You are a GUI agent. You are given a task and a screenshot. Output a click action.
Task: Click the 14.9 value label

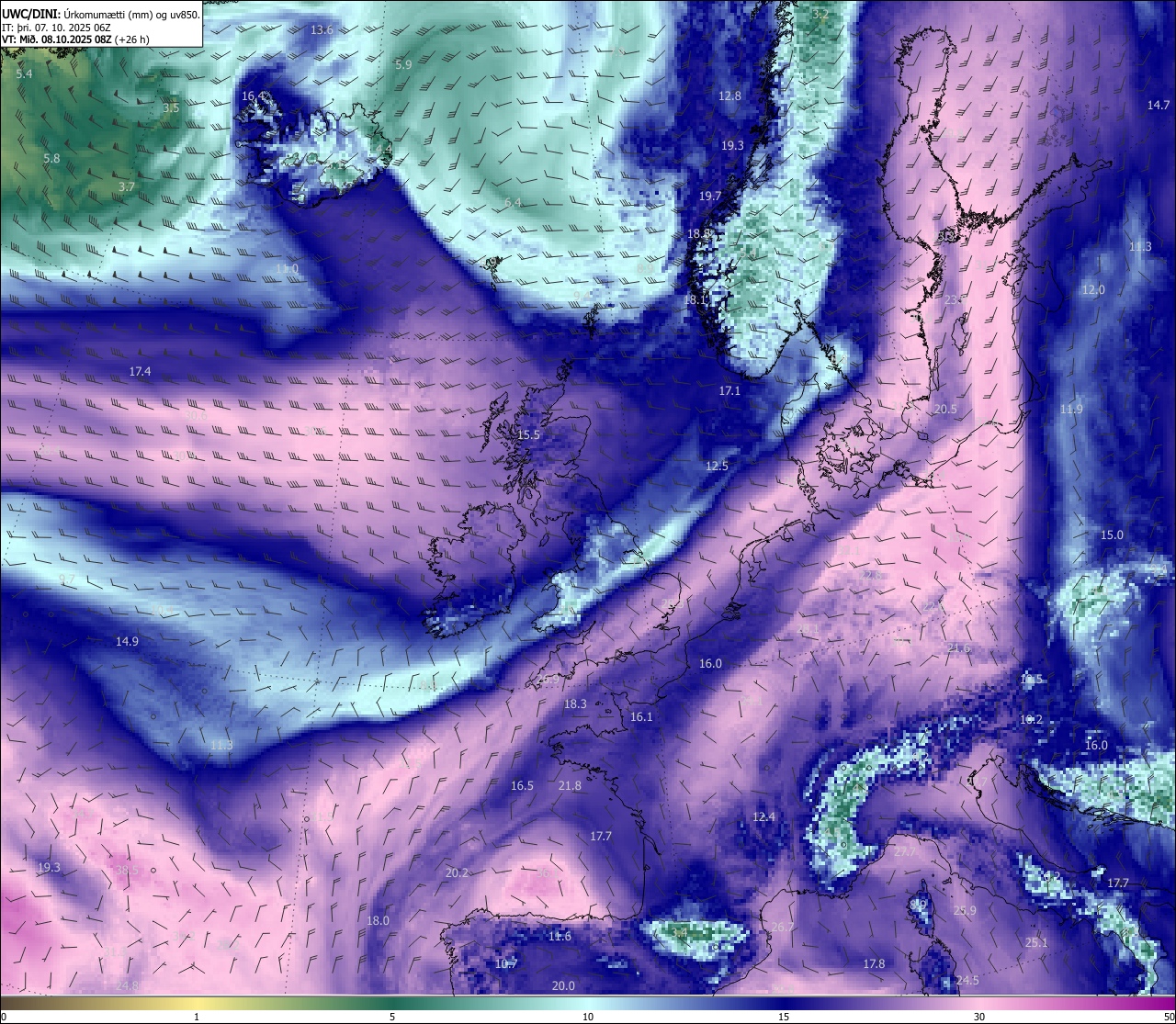(x=127, y=642)
